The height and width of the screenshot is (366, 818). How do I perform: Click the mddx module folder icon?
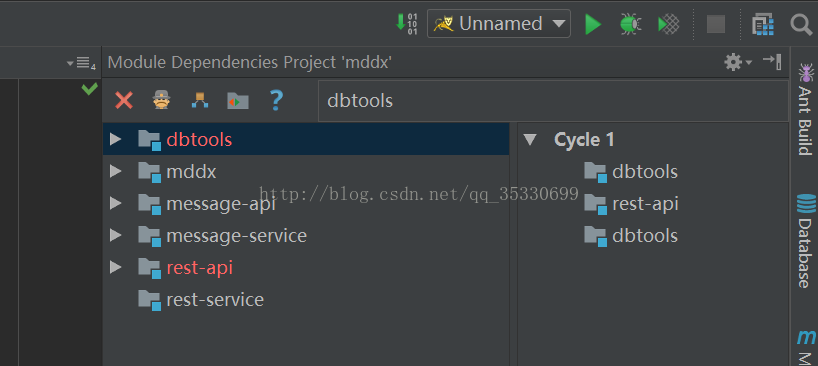(150, 172)
